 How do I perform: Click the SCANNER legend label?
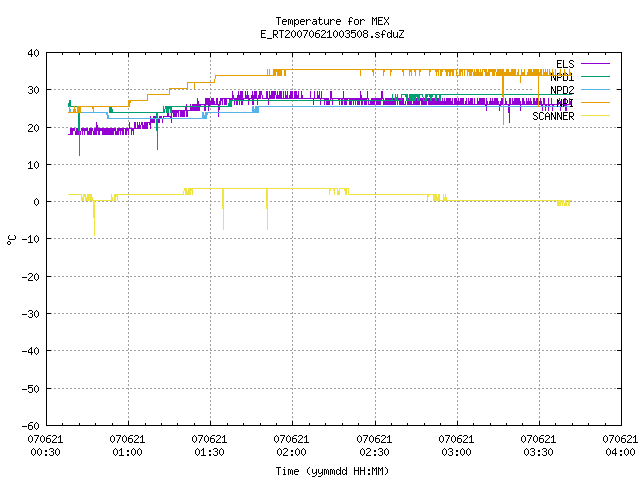tap(553, 116)
